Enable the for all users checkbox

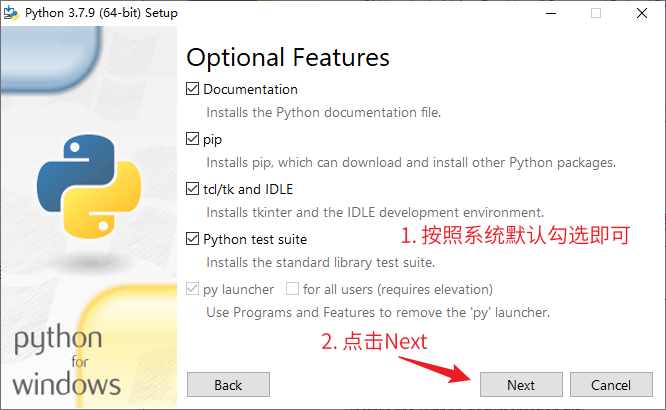point(293,289)
